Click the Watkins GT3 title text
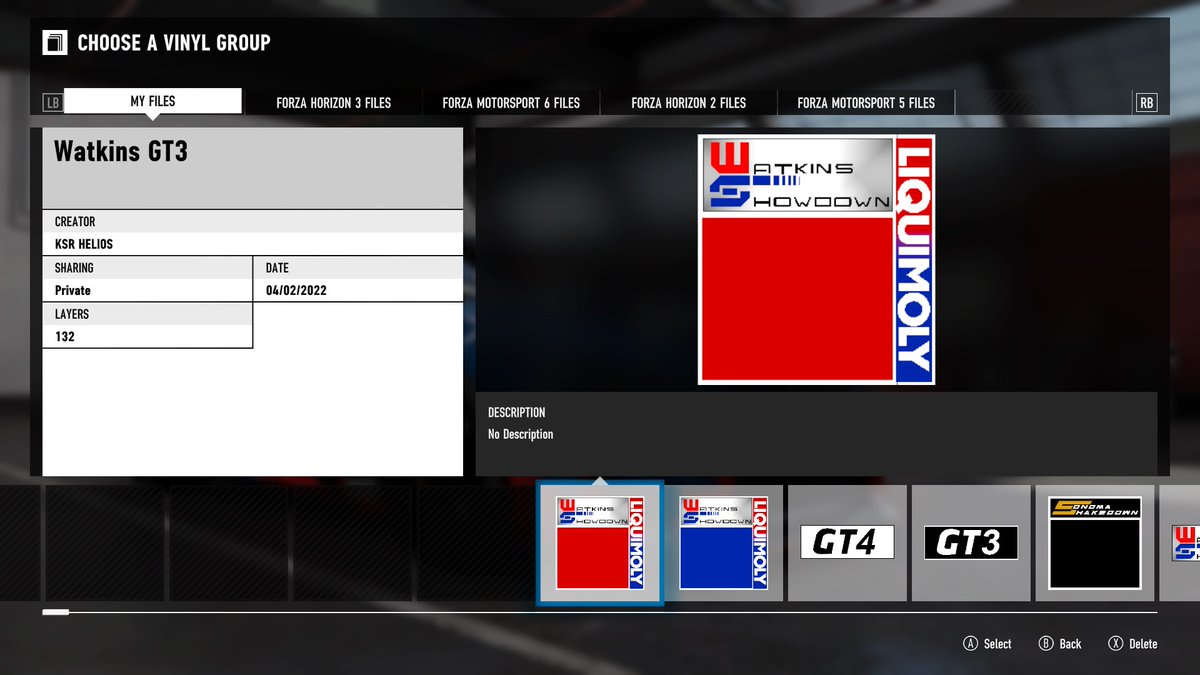 coord(121,152)
